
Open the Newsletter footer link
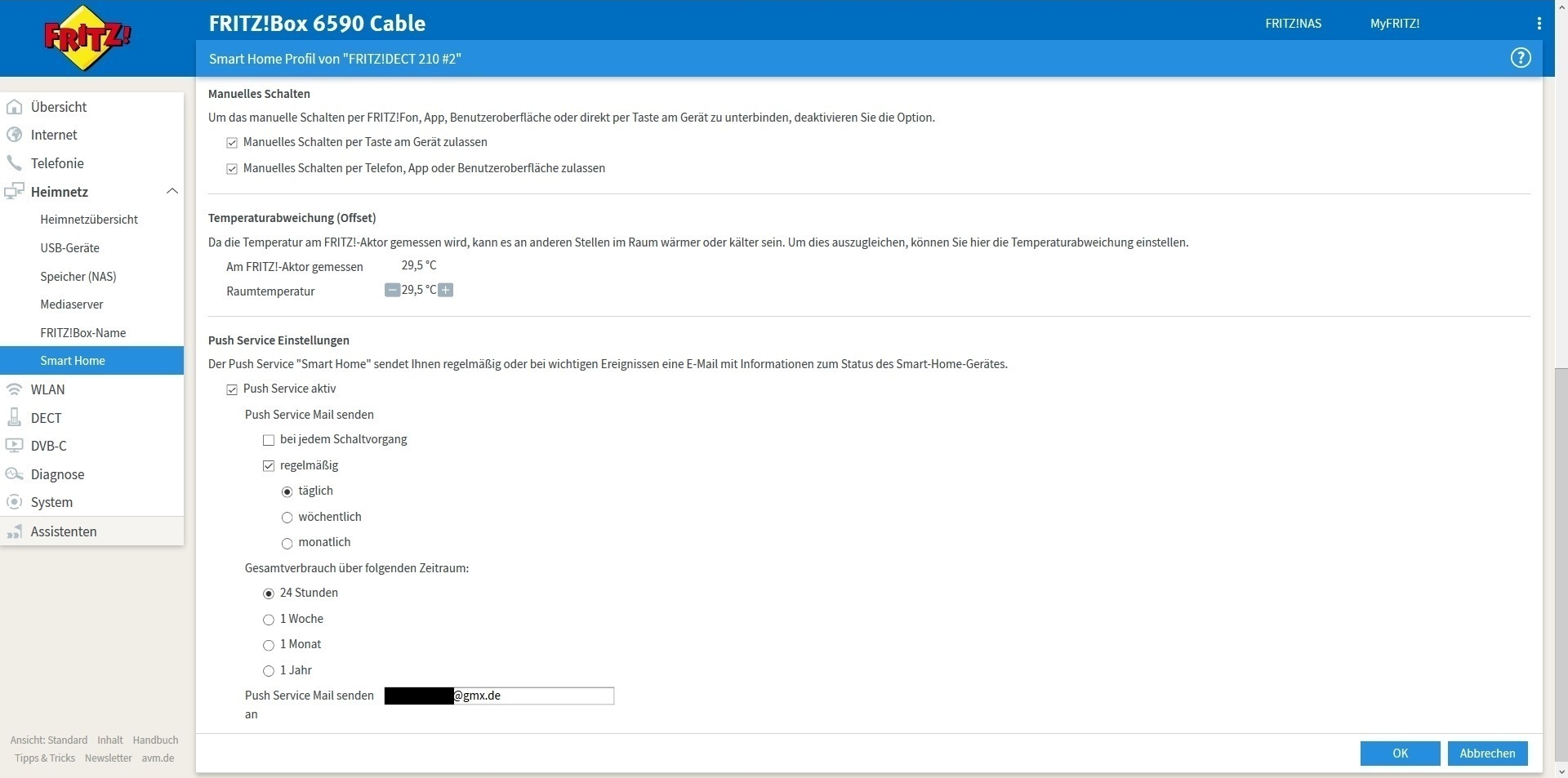click(109, 758)
